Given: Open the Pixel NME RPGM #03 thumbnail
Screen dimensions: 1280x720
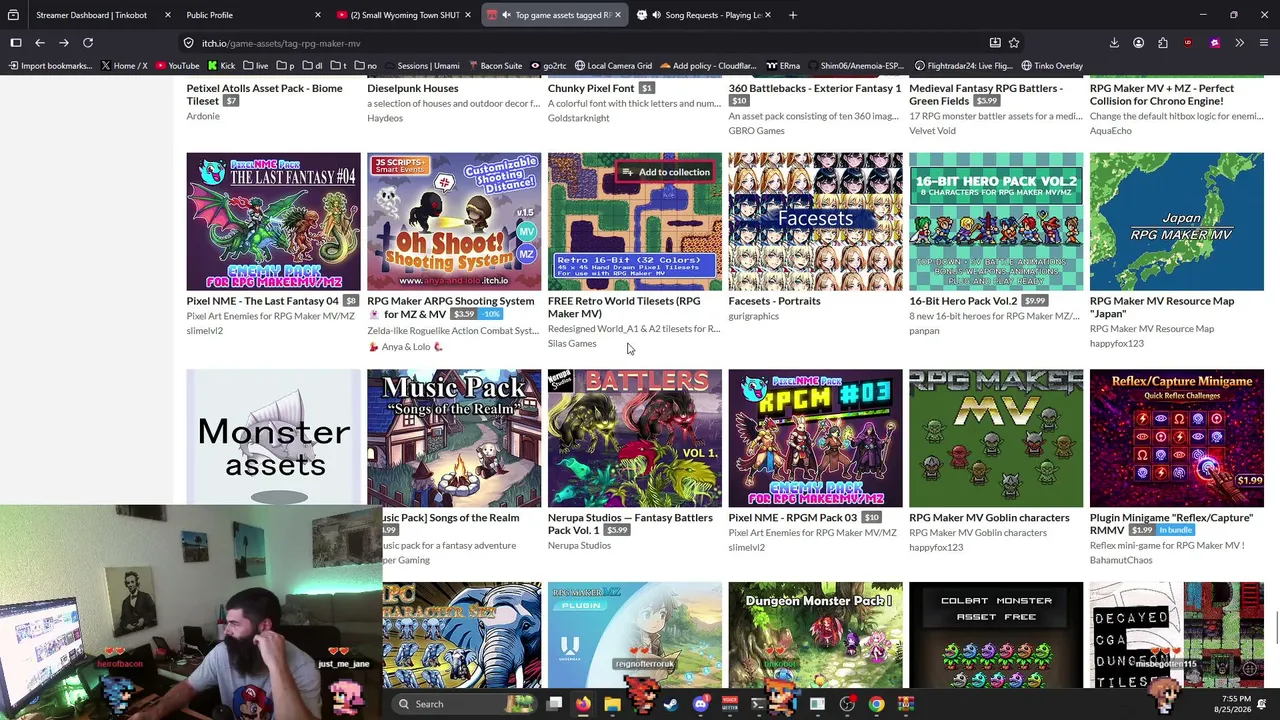Looking at the screenshot, I should coord(815,439).
